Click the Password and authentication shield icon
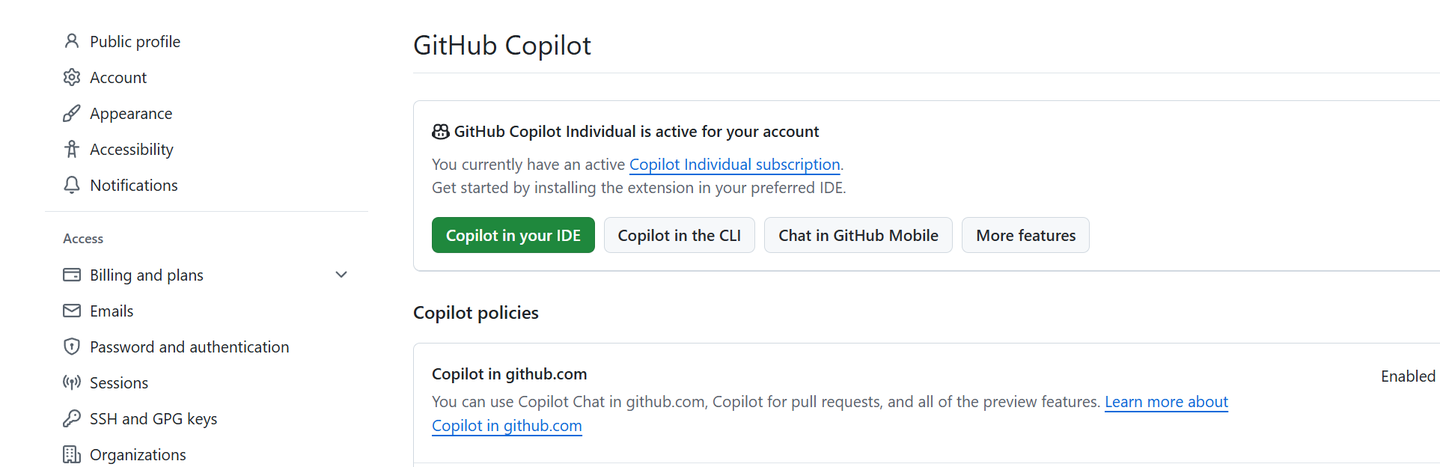The image size is (1440, 467). coord(71,347)
